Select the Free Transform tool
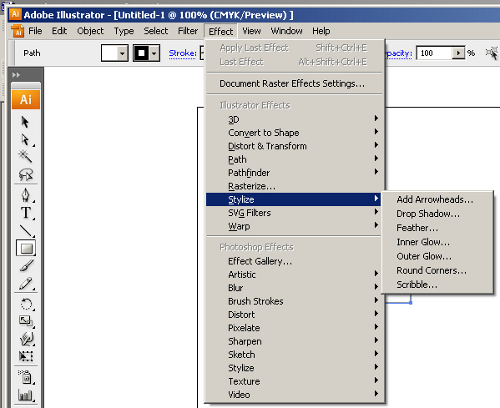This screenshot has width=500, height=408. pos(26,356)
